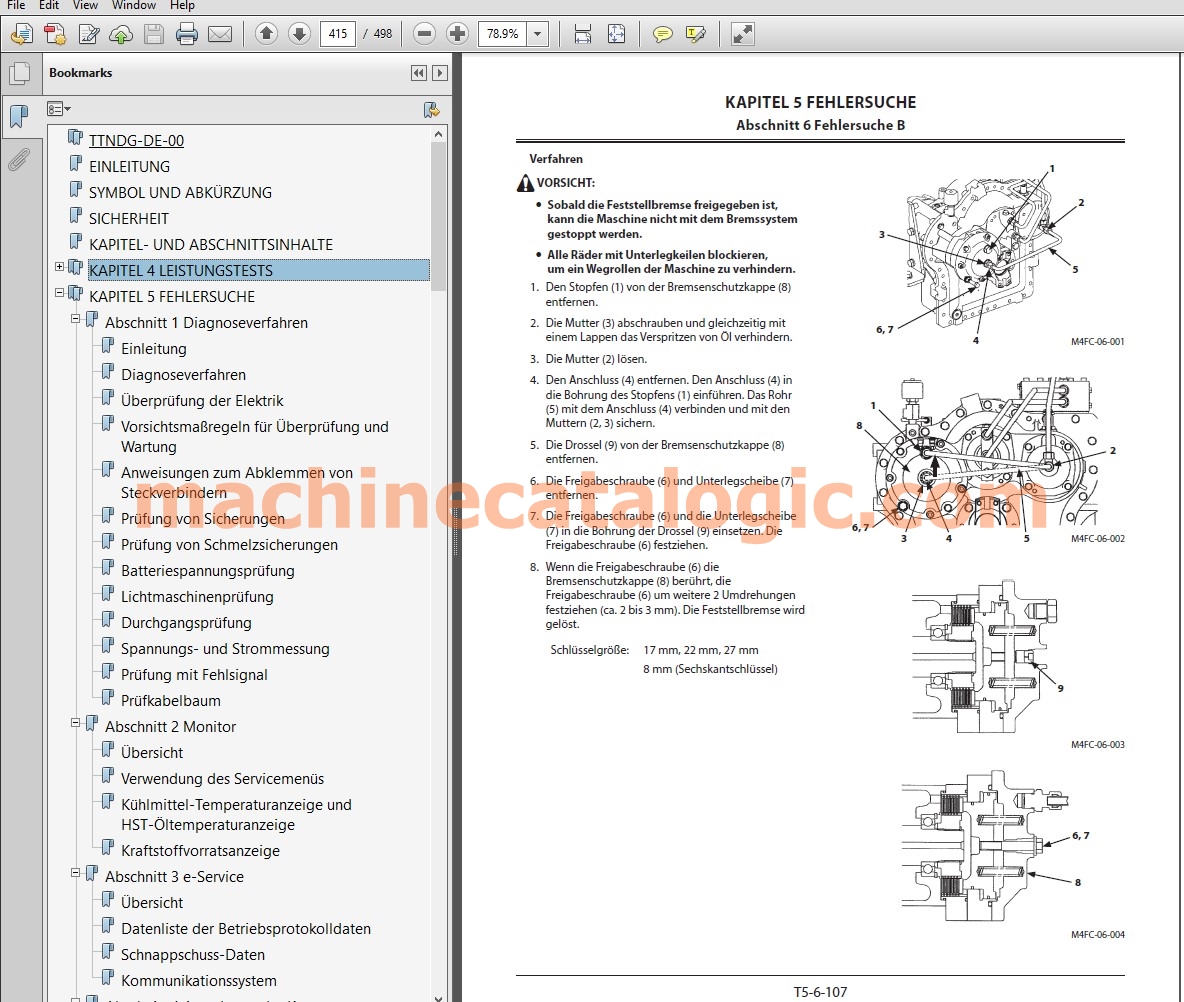Open the TTNDG-DE-00 bookmark link

pos(137,140)
